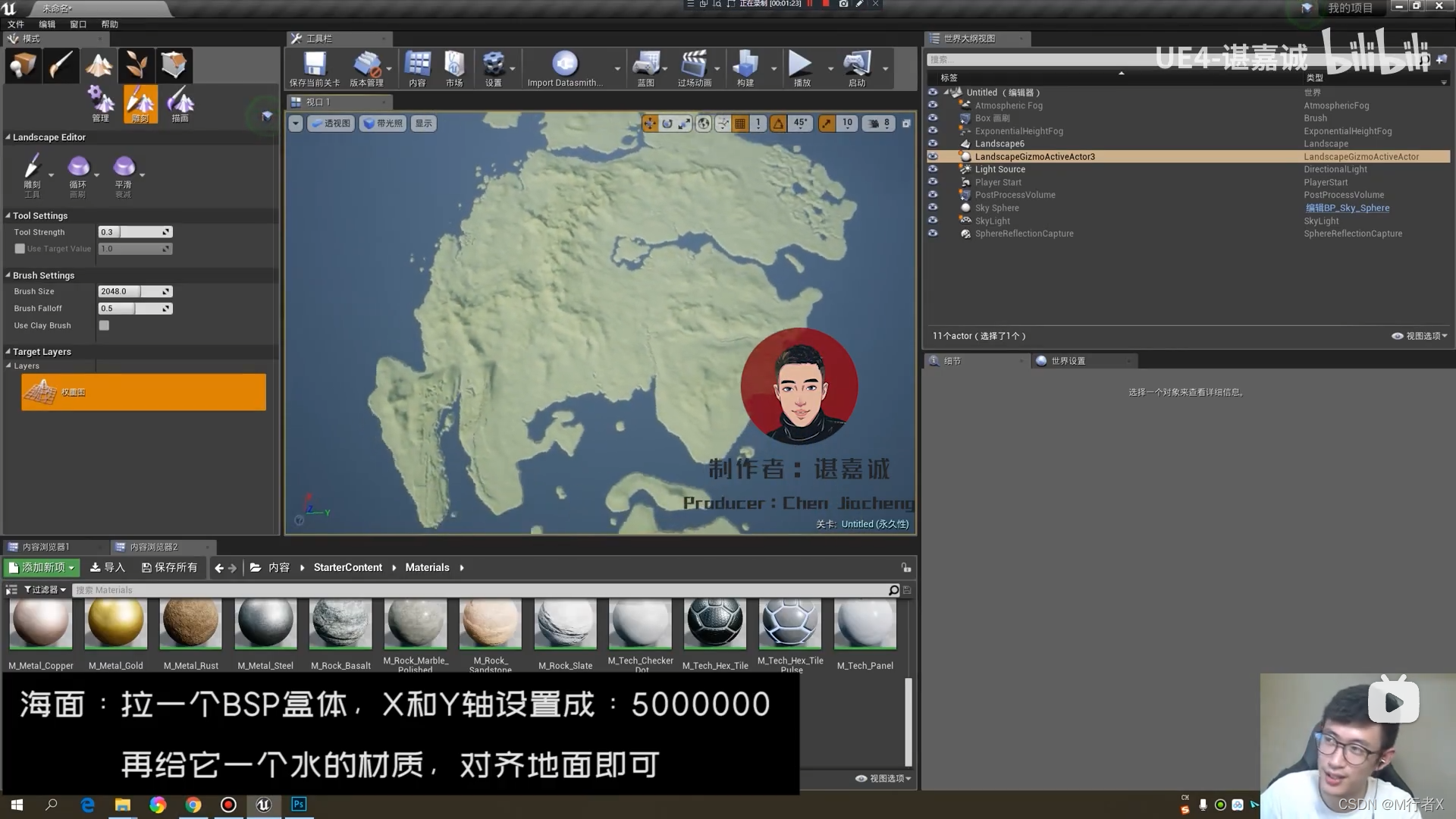This screenshot has height=819, width=1456.
Task: Collapse the Brush Settings section
Action: point(8,275)
